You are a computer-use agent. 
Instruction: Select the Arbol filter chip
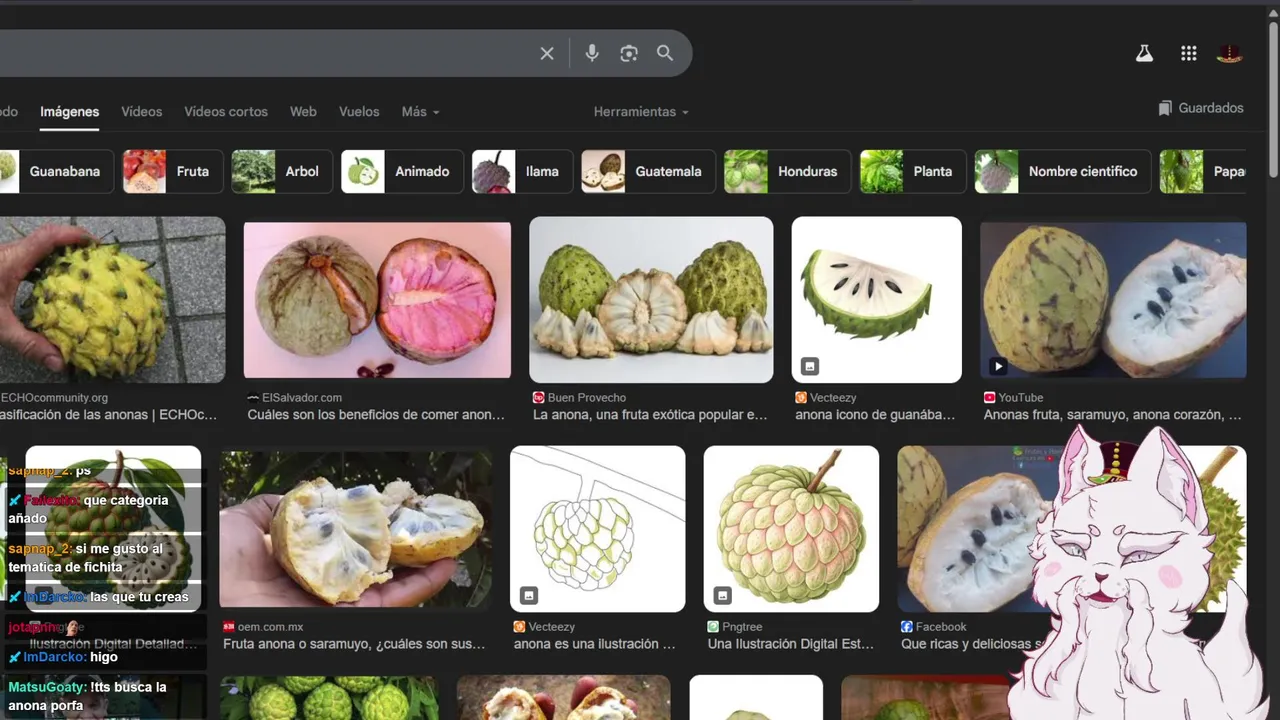click(281, 171)
